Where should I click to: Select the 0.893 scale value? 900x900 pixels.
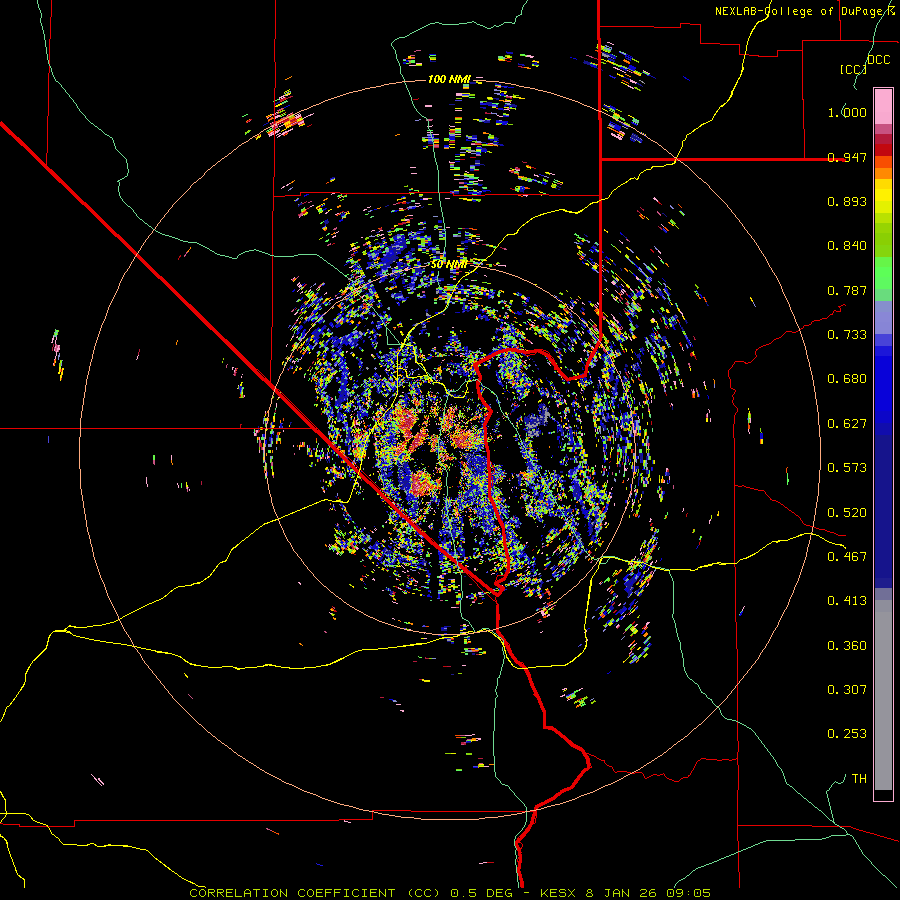pos(847,201)
